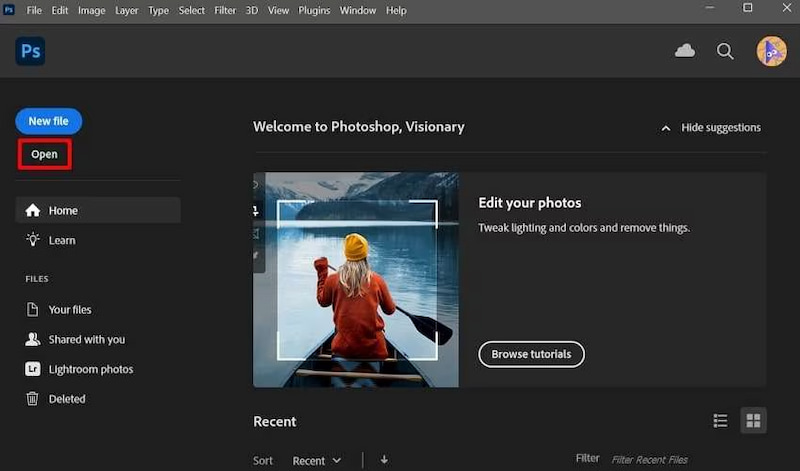This screenshot has height=471, width=800.
Task: Open Your files
Action: (69, 310)
